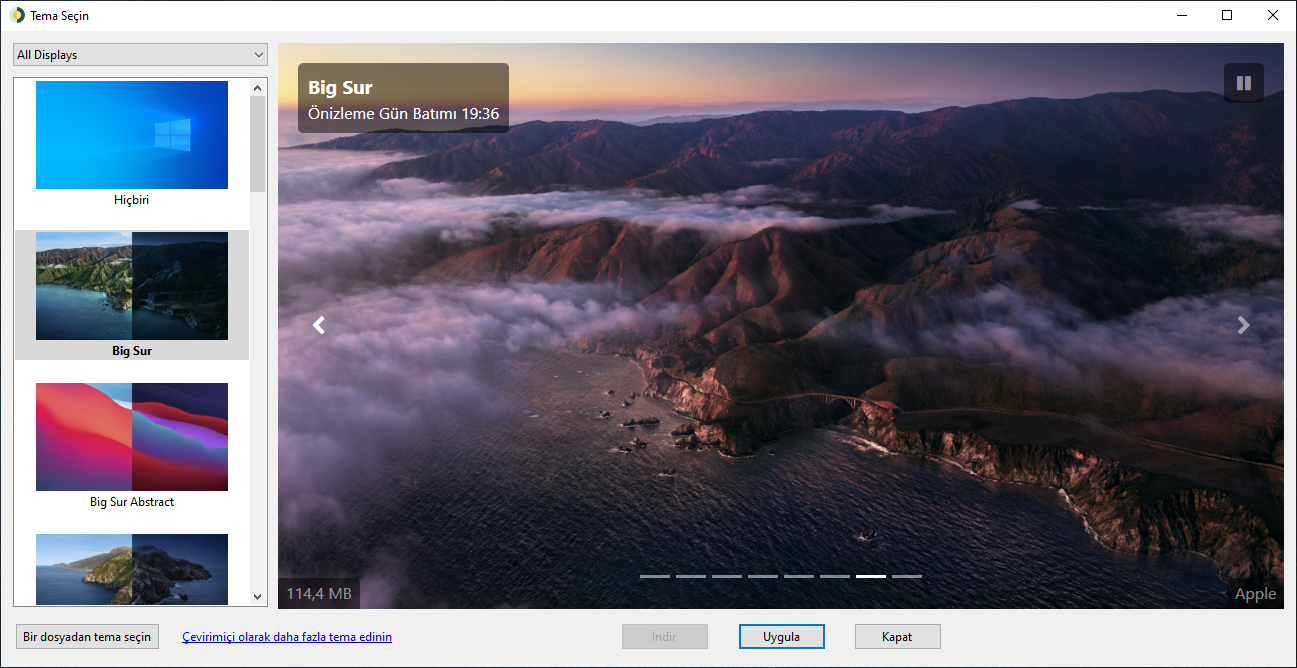The width and height of the screenshot is (1297, 668).
Task: Click the Kapat button
Action: [898, 637]
